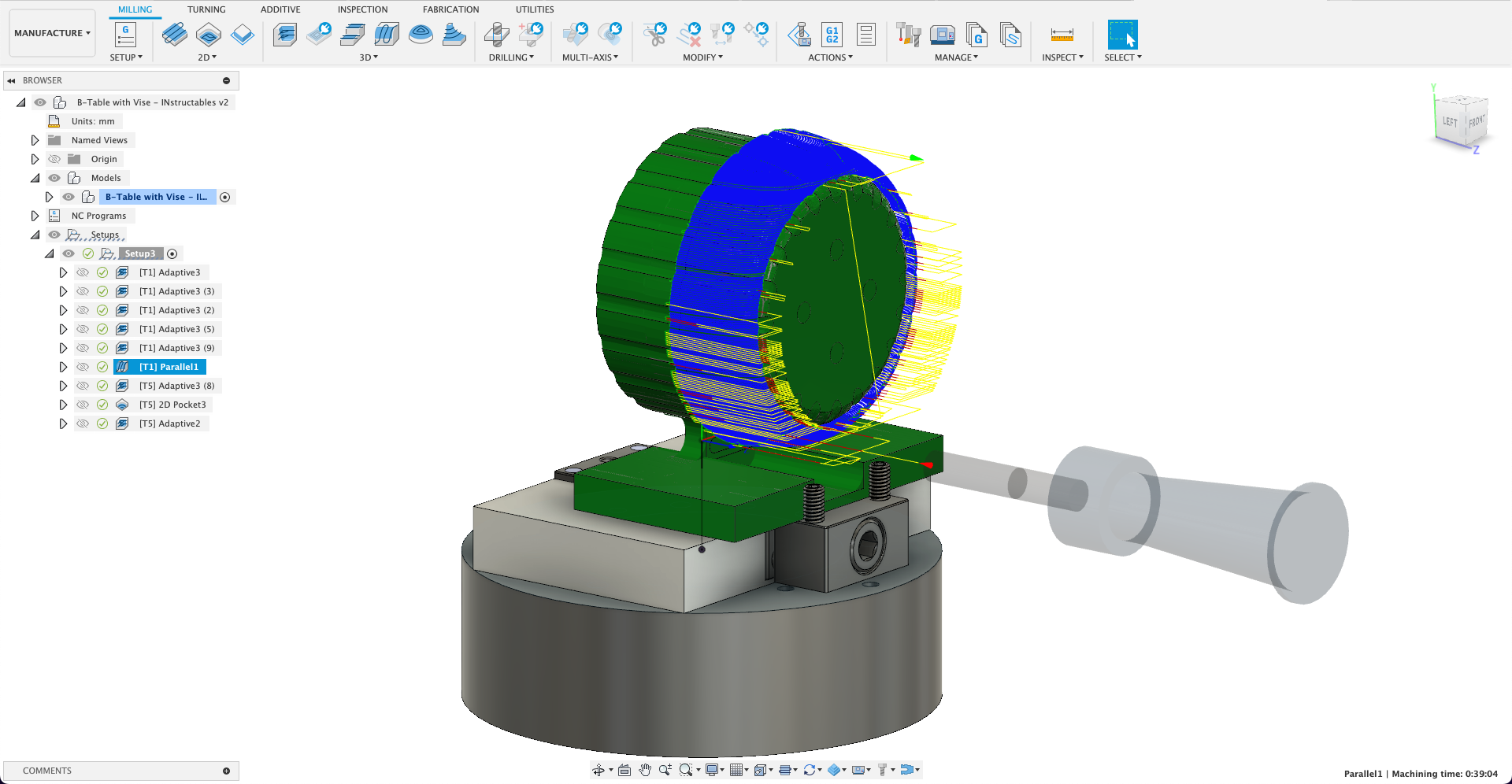Select the [T5] 2D Pocket3 operation
Viewport: 1512px width, 784px height.
172,405
